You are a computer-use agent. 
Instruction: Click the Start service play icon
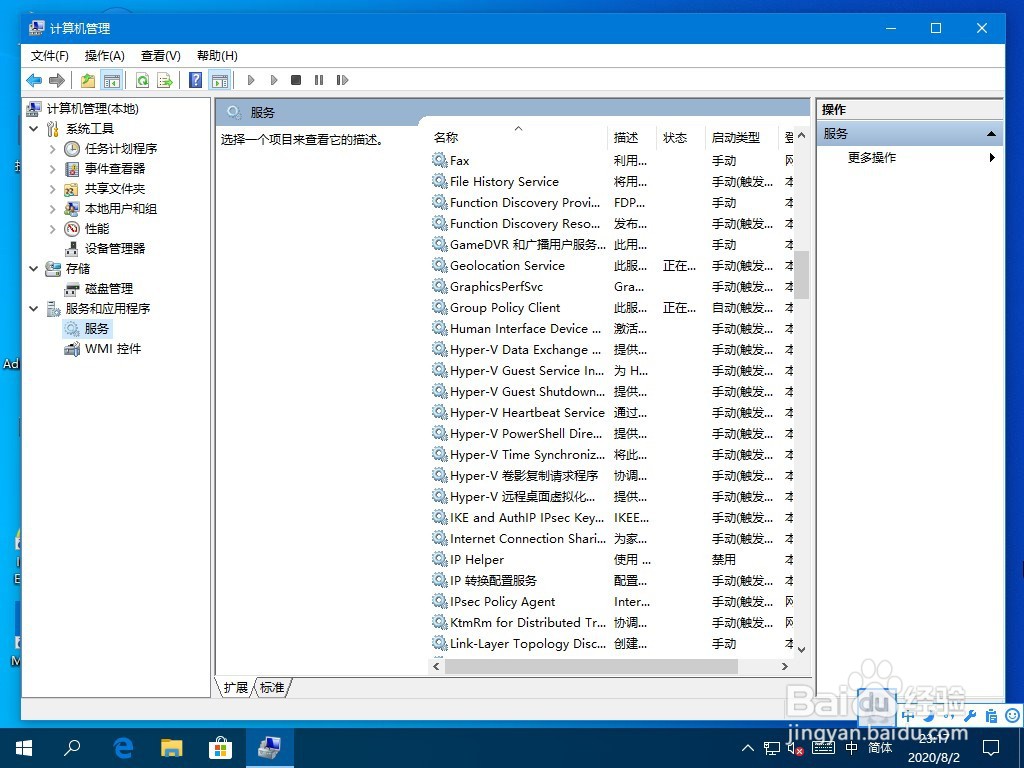click(x=251, y=80)
